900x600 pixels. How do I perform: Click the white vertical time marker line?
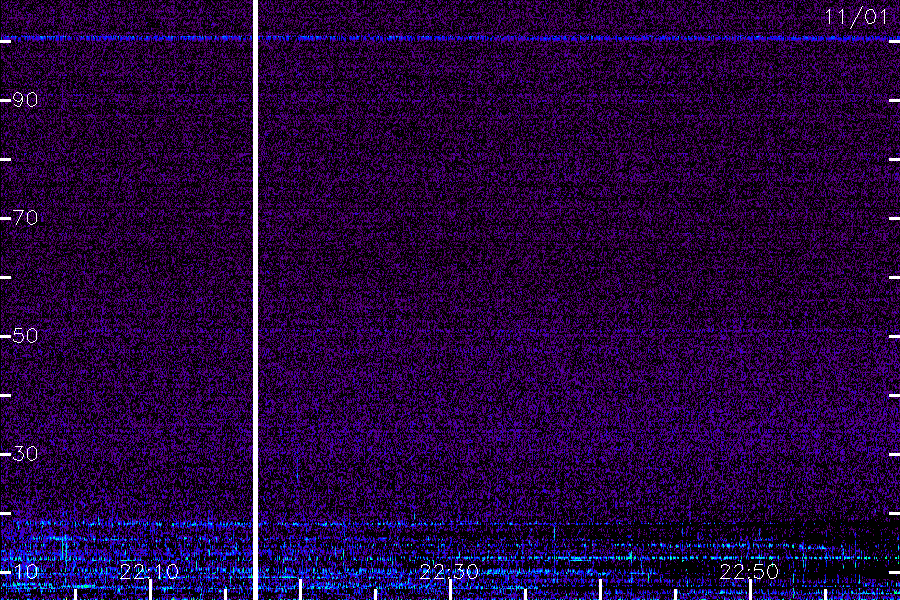pyautogui.click(x=255, y=300)
